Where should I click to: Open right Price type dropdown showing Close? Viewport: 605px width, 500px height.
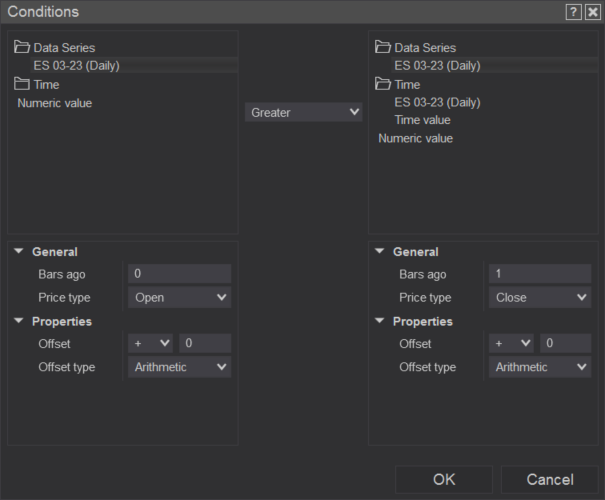540,297
